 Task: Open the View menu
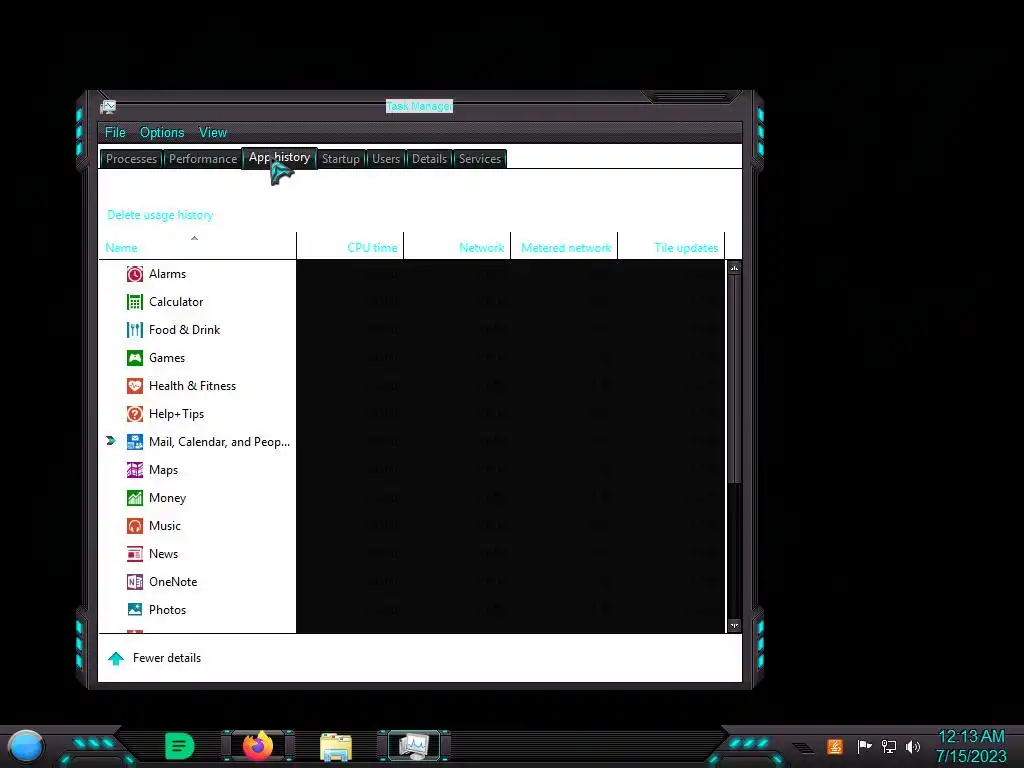[x=213, y=133]
